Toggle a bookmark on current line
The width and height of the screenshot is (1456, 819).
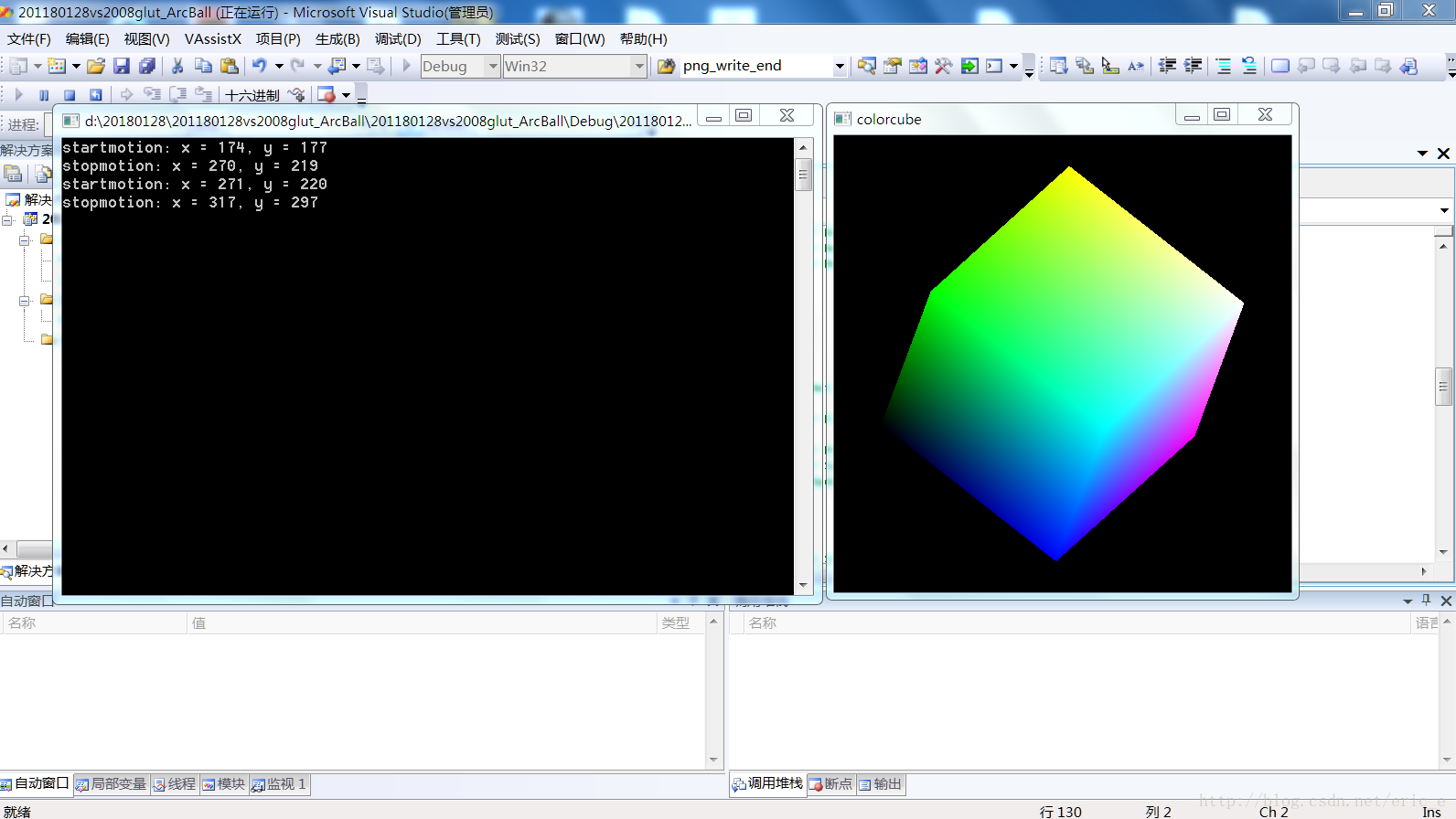pyautogui.click(x=1280, y=66)
